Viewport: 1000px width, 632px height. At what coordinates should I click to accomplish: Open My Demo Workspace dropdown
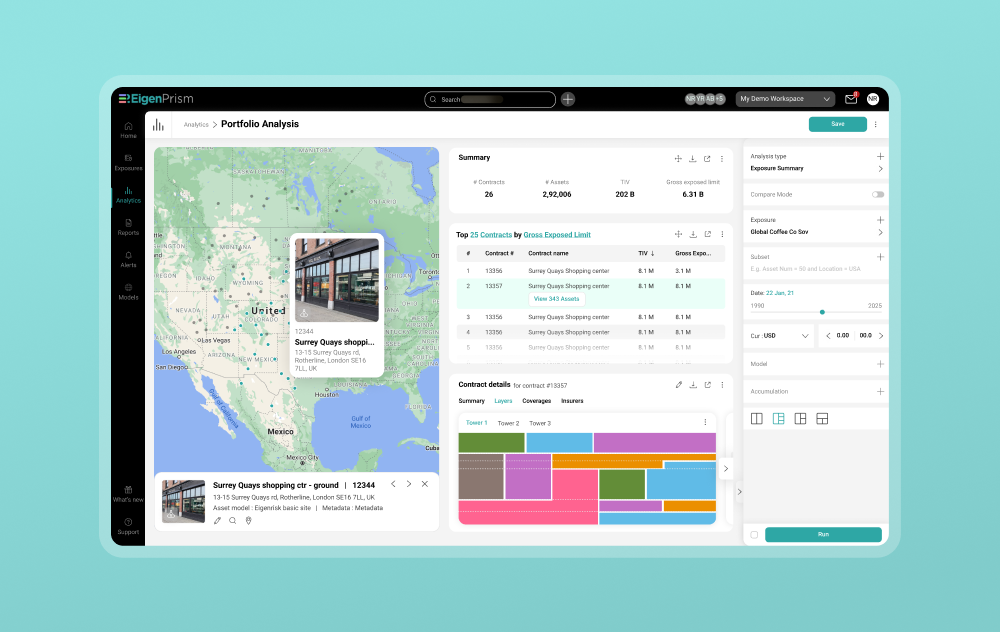tap(785, 99)
